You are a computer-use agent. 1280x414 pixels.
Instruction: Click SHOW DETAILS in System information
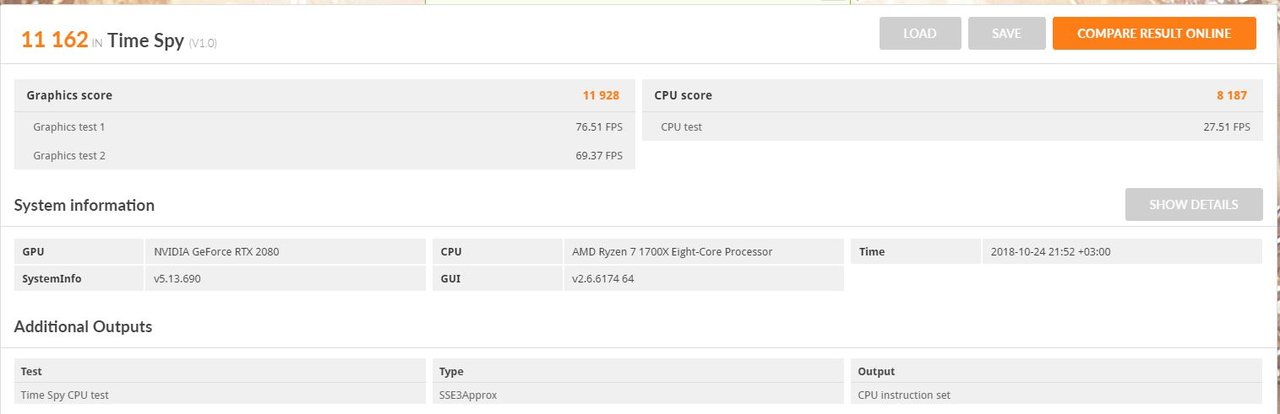click(1193, 205)
